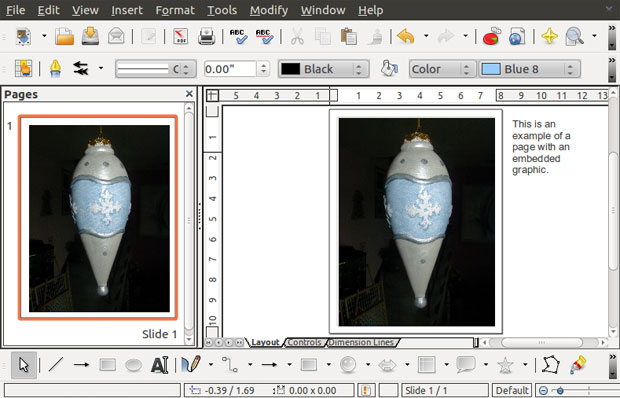Expand the Zoom dropdown arrow
The image size is (620, 398).
(594, 36)
